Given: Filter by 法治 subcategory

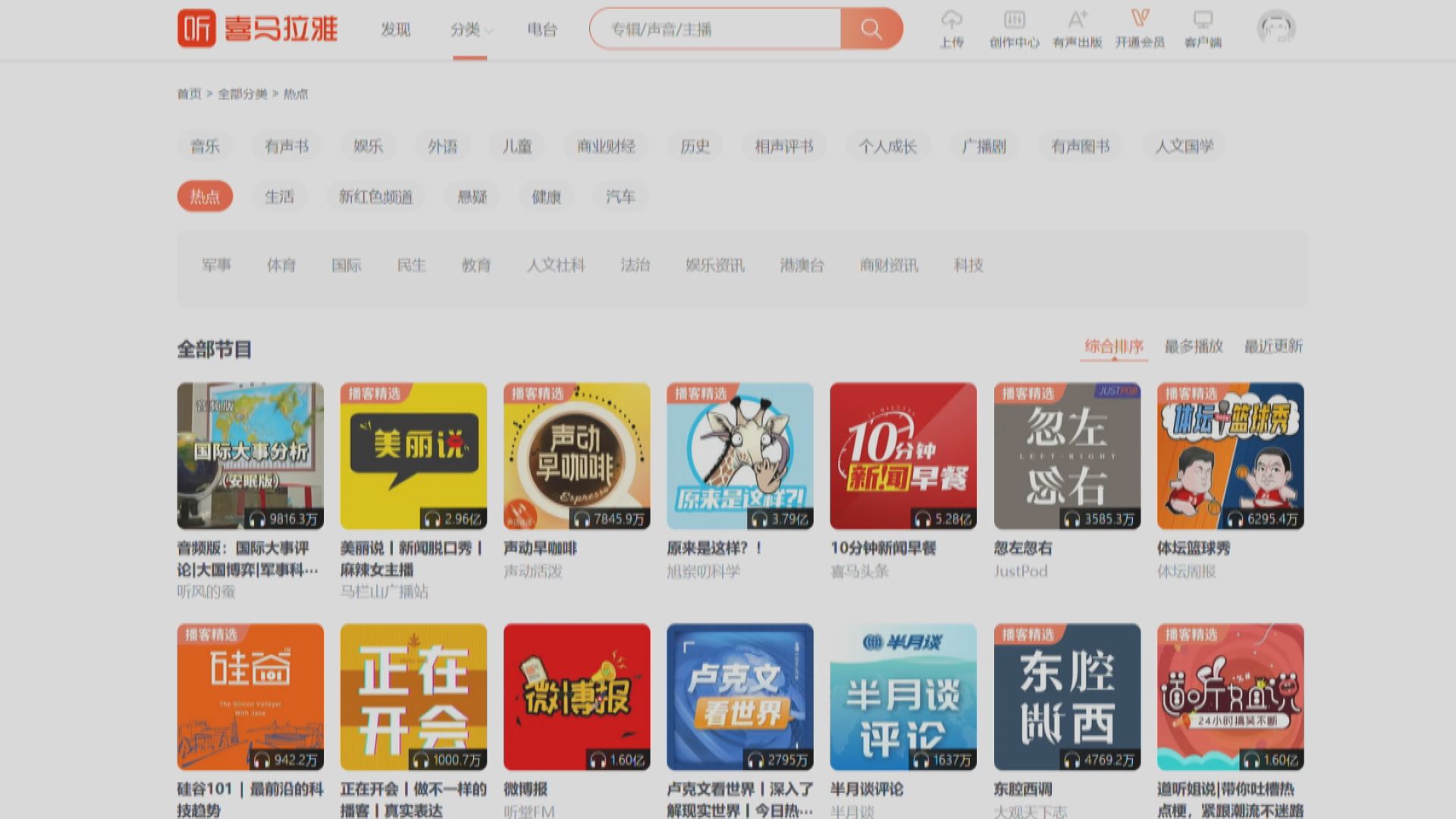Looking at the screenshot, I should click(635, 265).
